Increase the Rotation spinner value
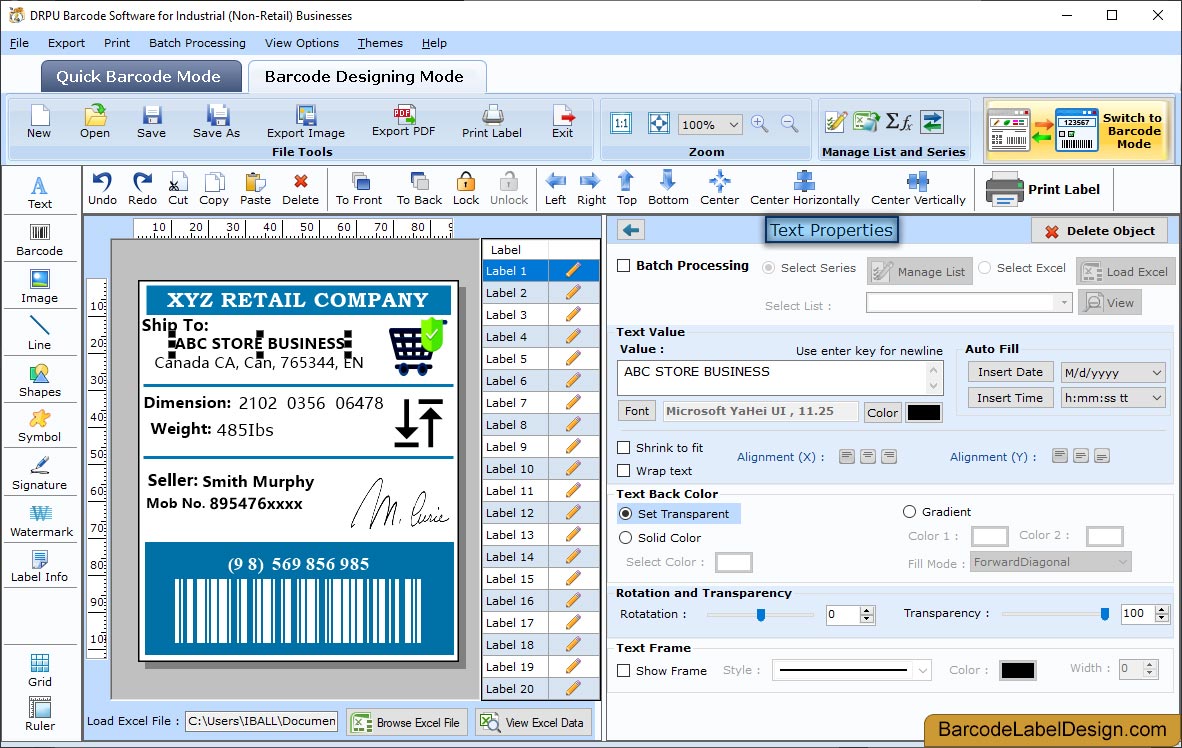 click(x=867, y=610)
